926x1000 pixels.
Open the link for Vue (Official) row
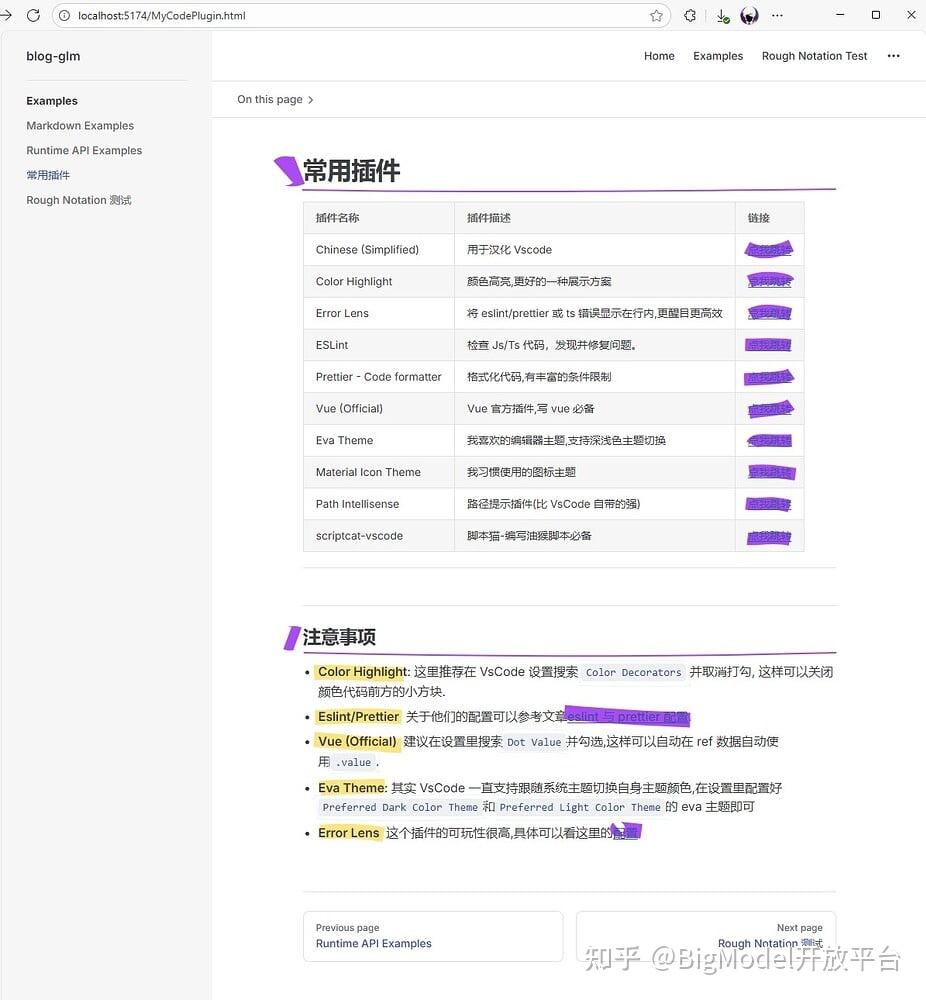coord(770,409)
